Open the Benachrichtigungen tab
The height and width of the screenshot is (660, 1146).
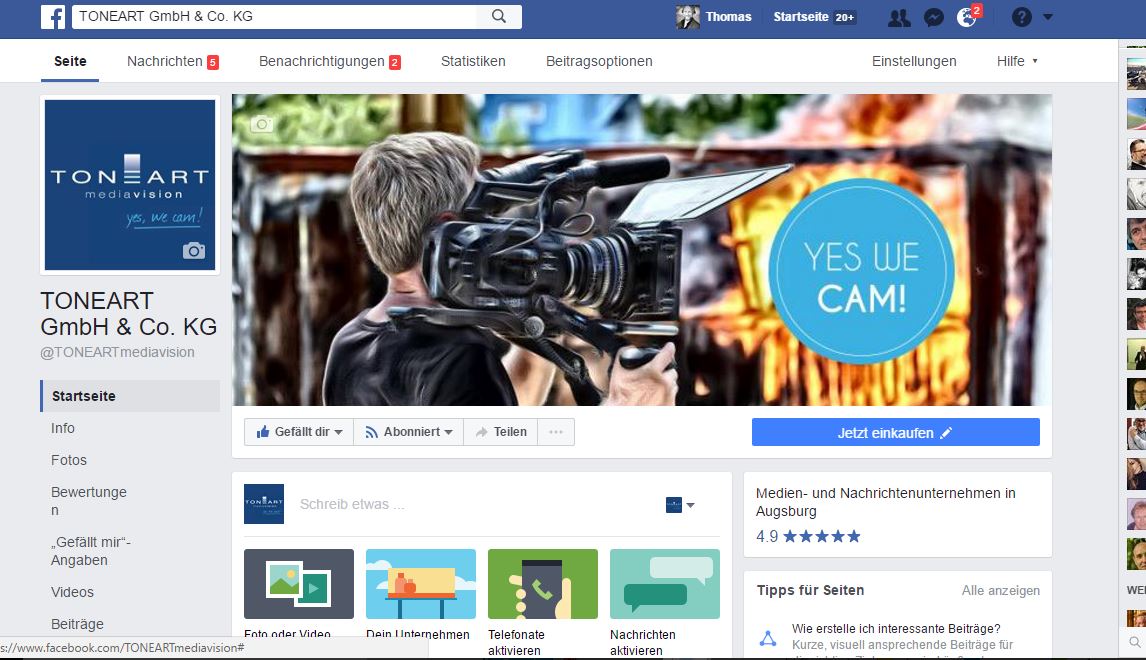[x=330, y=61]
